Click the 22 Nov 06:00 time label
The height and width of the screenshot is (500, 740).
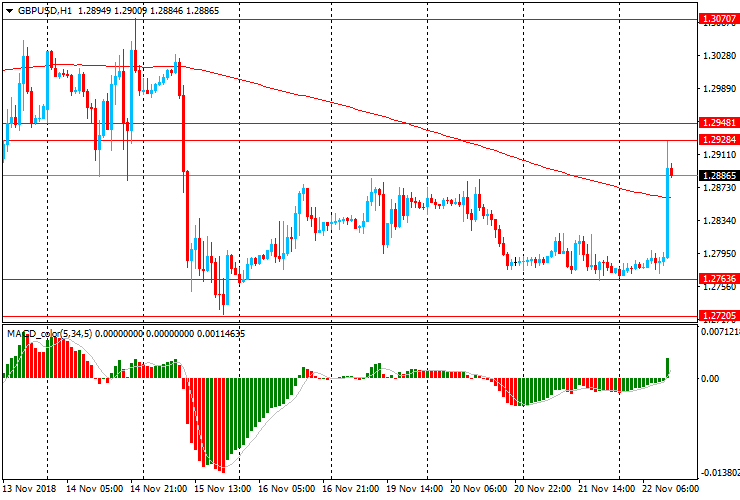pos(671,489)
